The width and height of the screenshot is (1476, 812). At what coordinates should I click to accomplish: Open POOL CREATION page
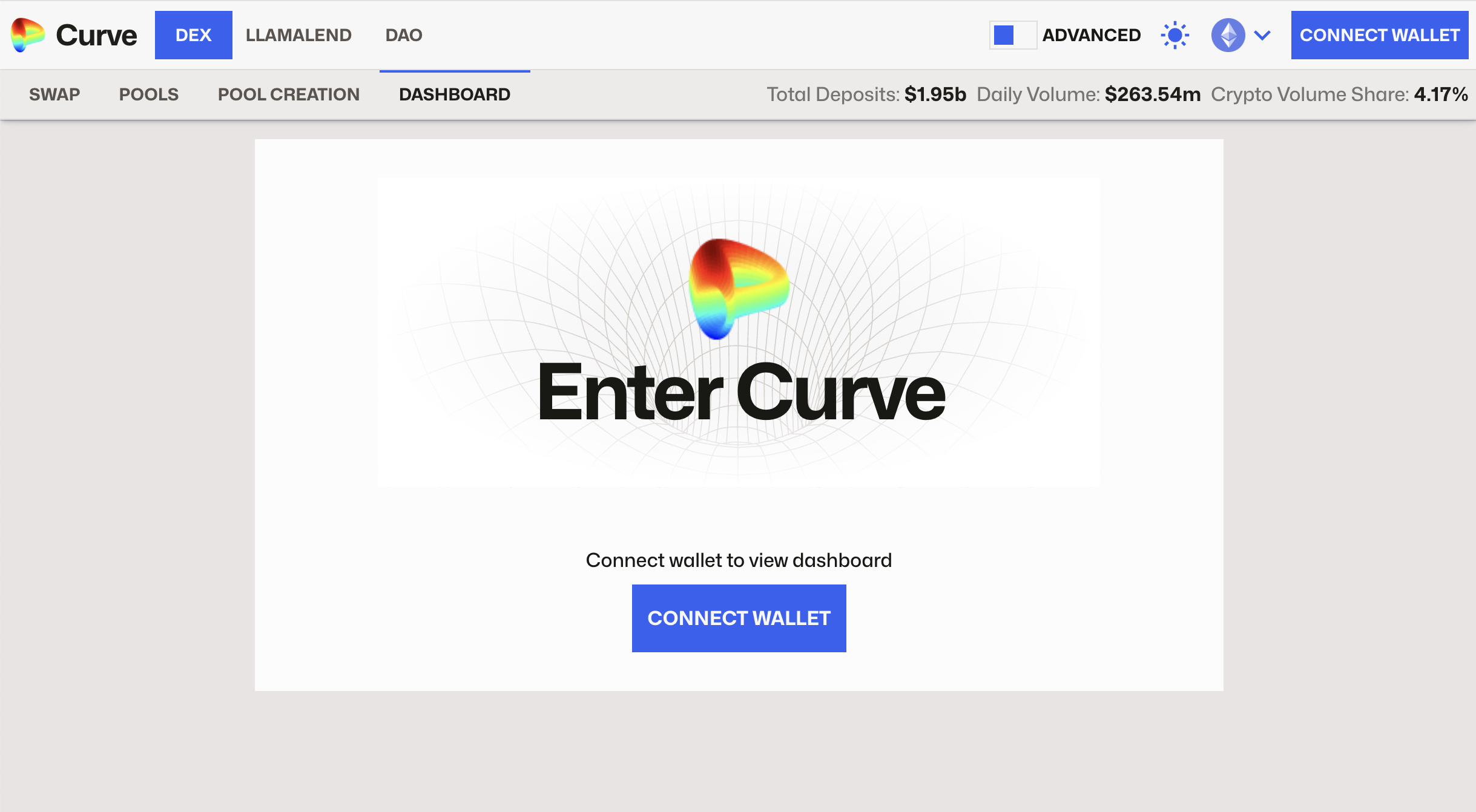pyautogui.click(x=289, y=94)
